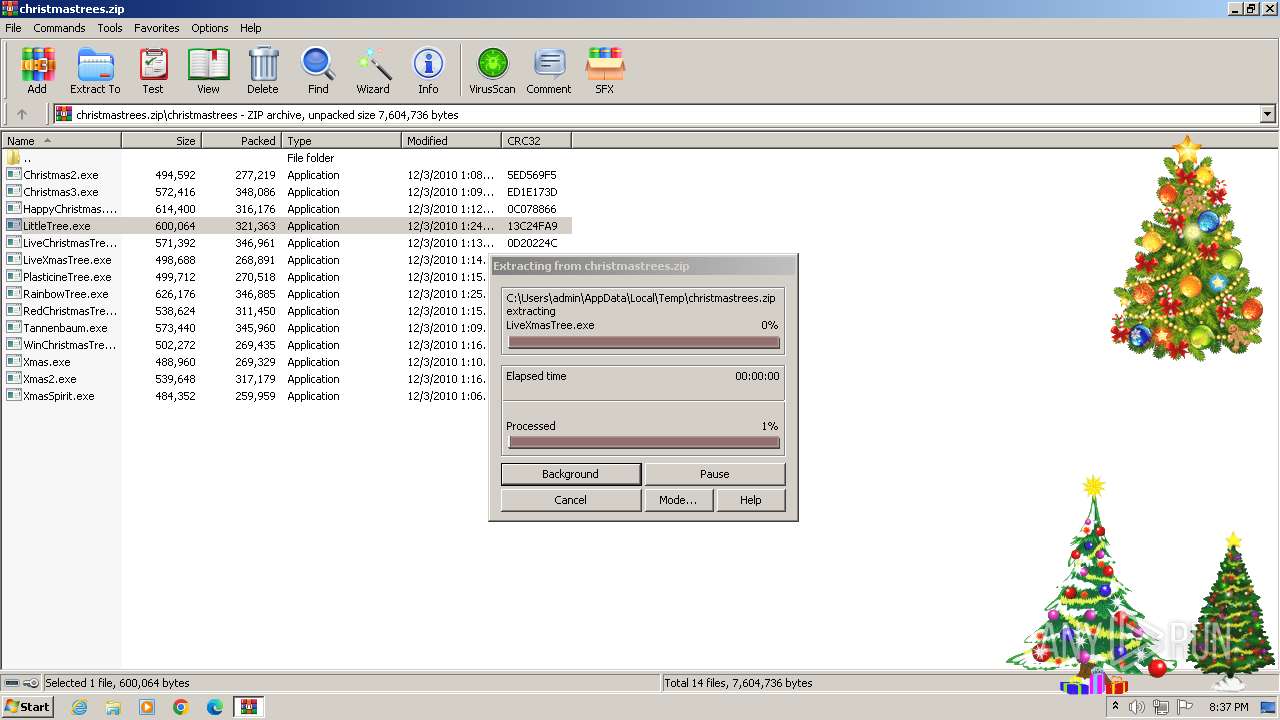Click Background button in extraction dialog
Image resolution: width=1280 pixels, height=720 pixels.
(x=570, y=474)
